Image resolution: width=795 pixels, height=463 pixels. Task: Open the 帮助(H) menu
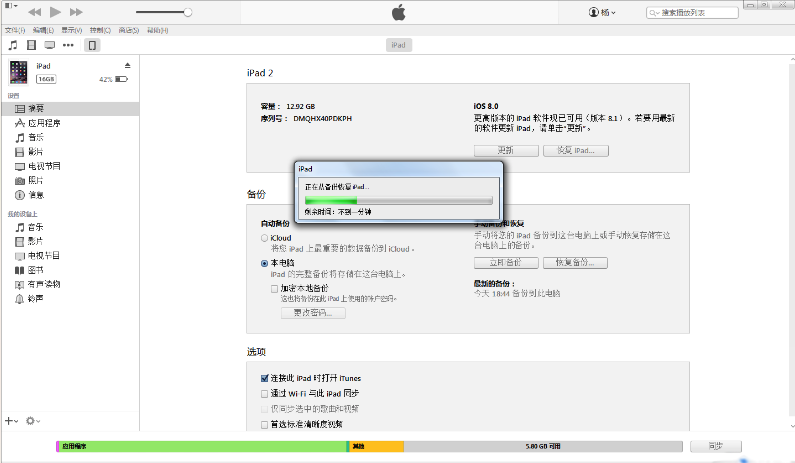point(157,30)
